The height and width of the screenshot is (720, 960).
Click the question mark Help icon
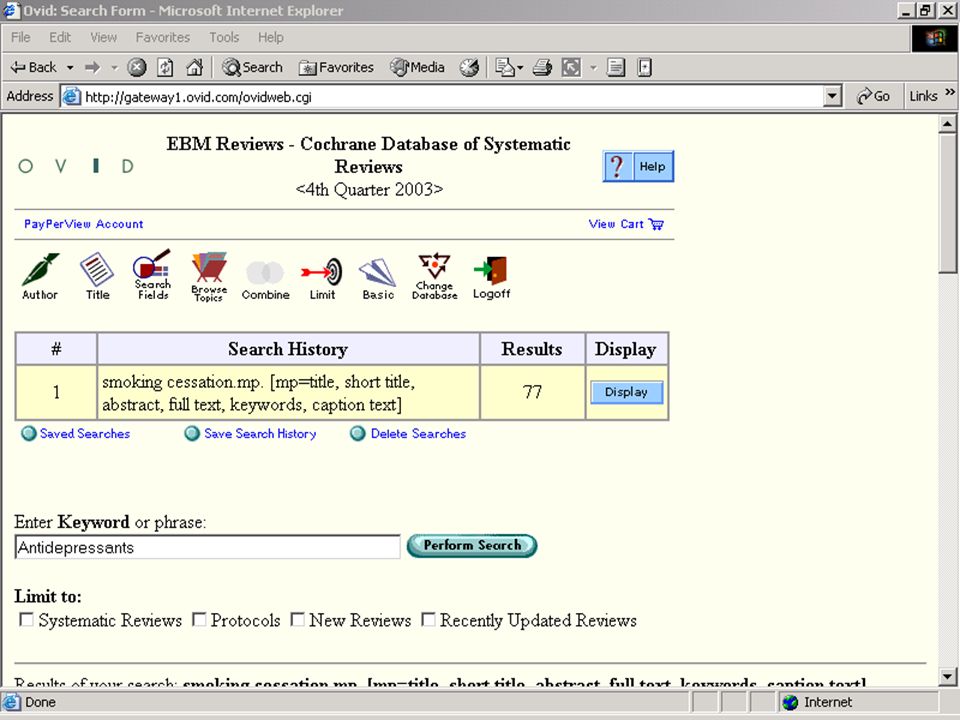(617, 166)
